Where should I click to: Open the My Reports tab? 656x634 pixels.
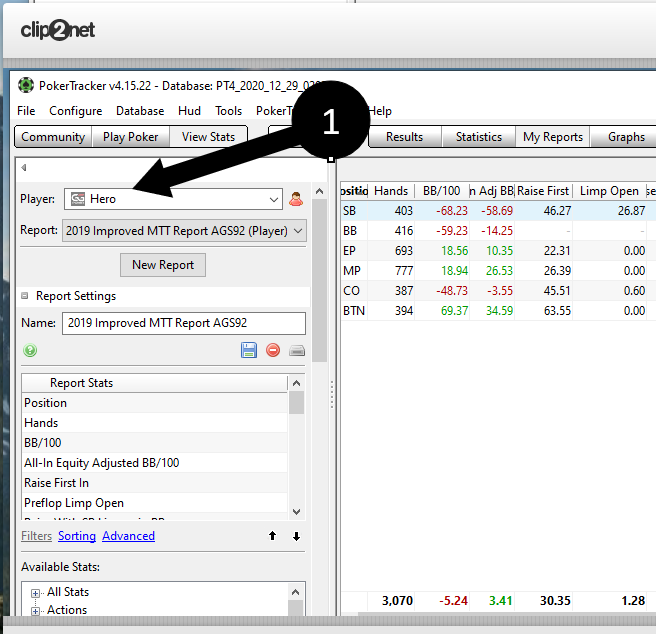pos(553,137)
